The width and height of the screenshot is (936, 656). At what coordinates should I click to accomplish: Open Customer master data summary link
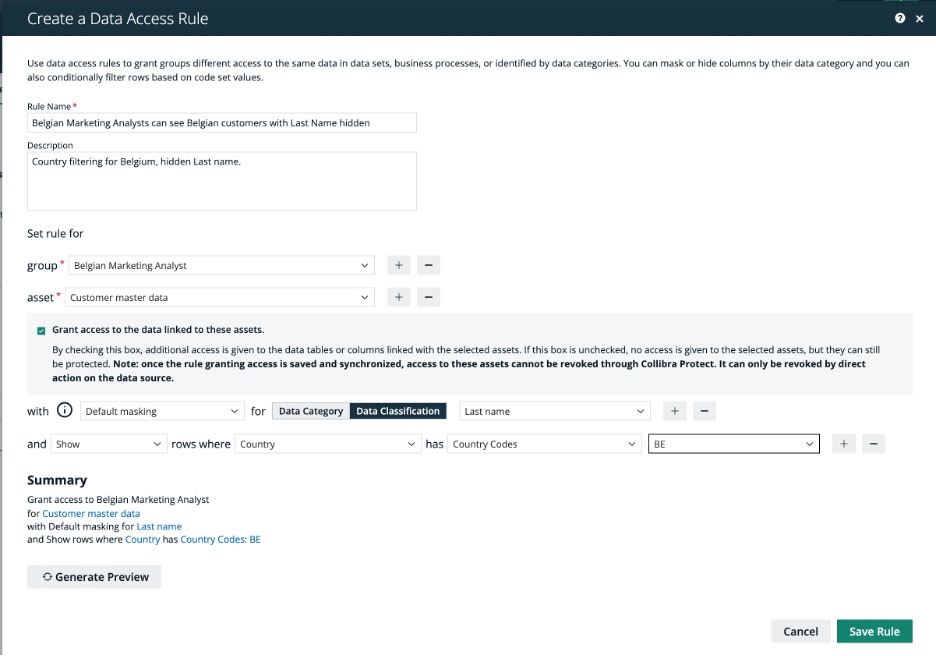click(91, 513)
